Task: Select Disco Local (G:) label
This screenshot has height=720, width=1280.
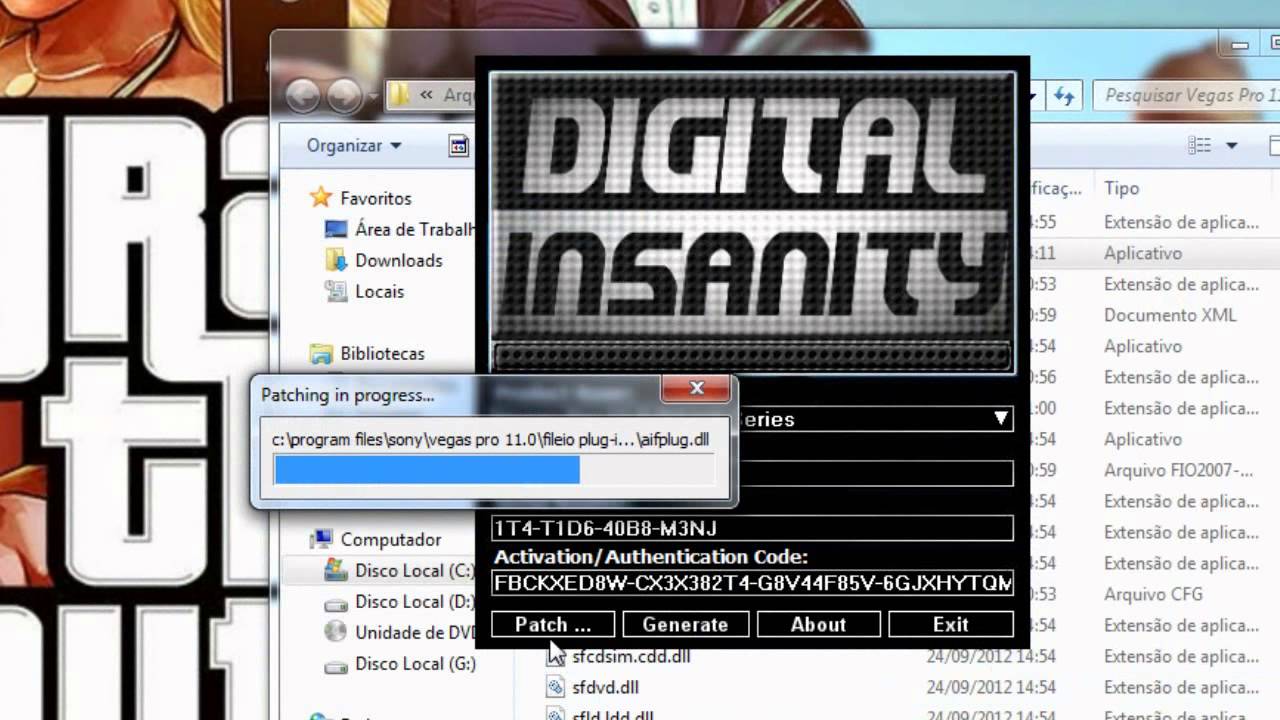Action: (414, 663)
